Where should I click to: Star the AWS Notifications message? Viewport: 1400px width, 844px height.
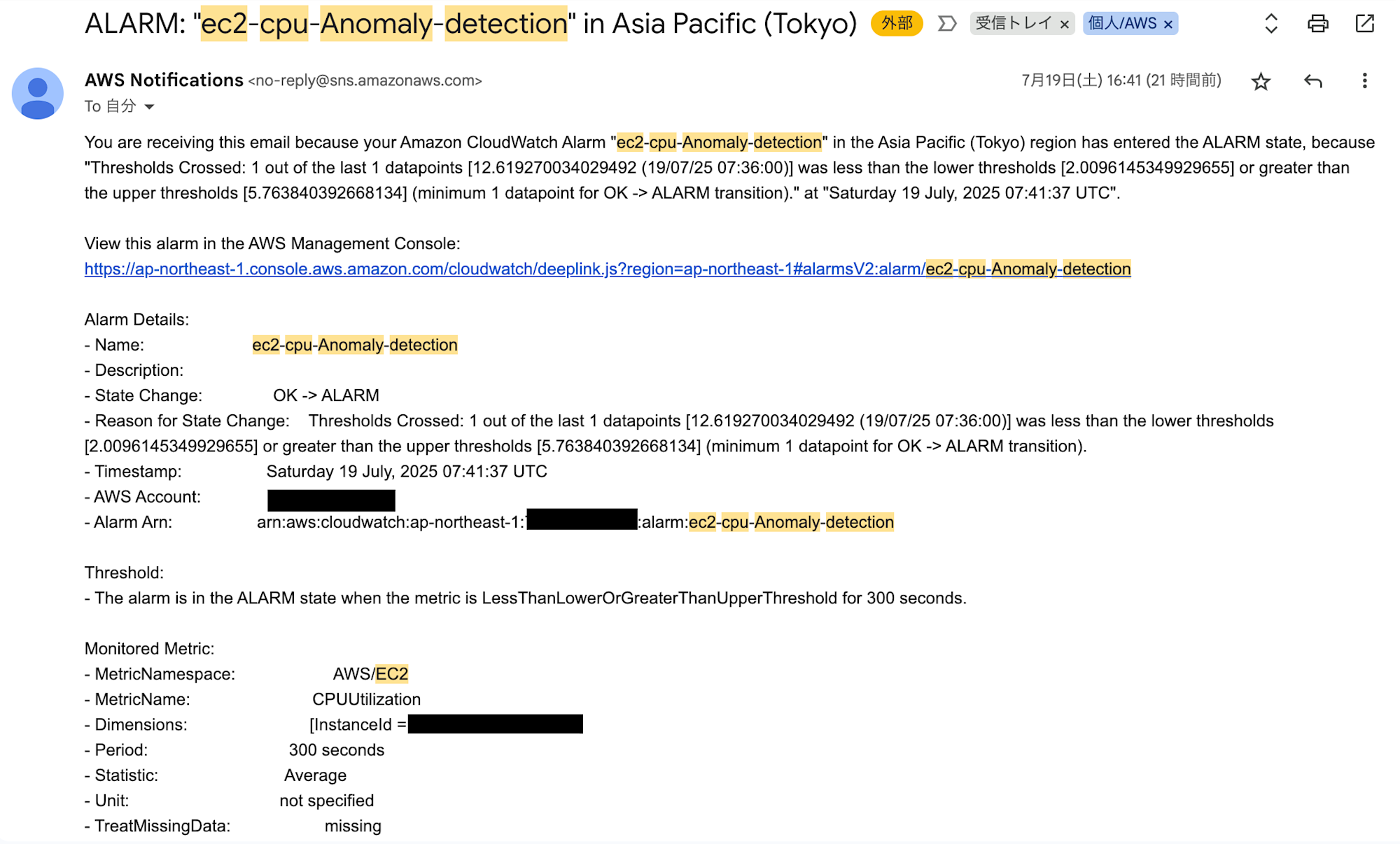click(1261, 81)
